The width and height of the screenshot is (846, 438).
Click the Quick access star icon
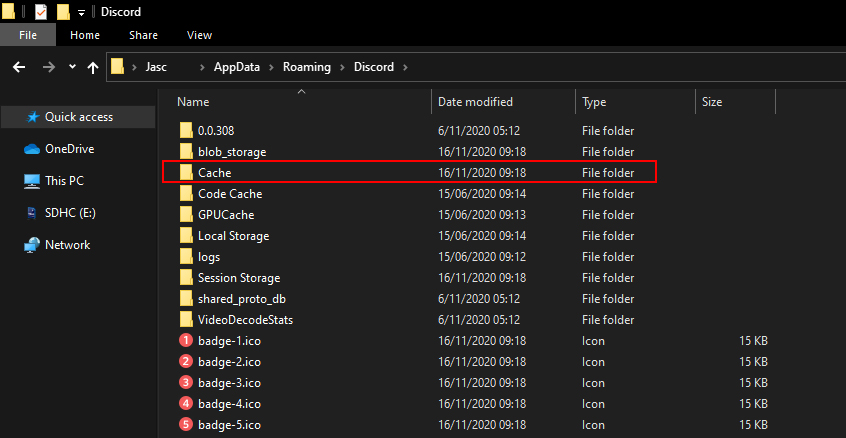tap(32, 117)
